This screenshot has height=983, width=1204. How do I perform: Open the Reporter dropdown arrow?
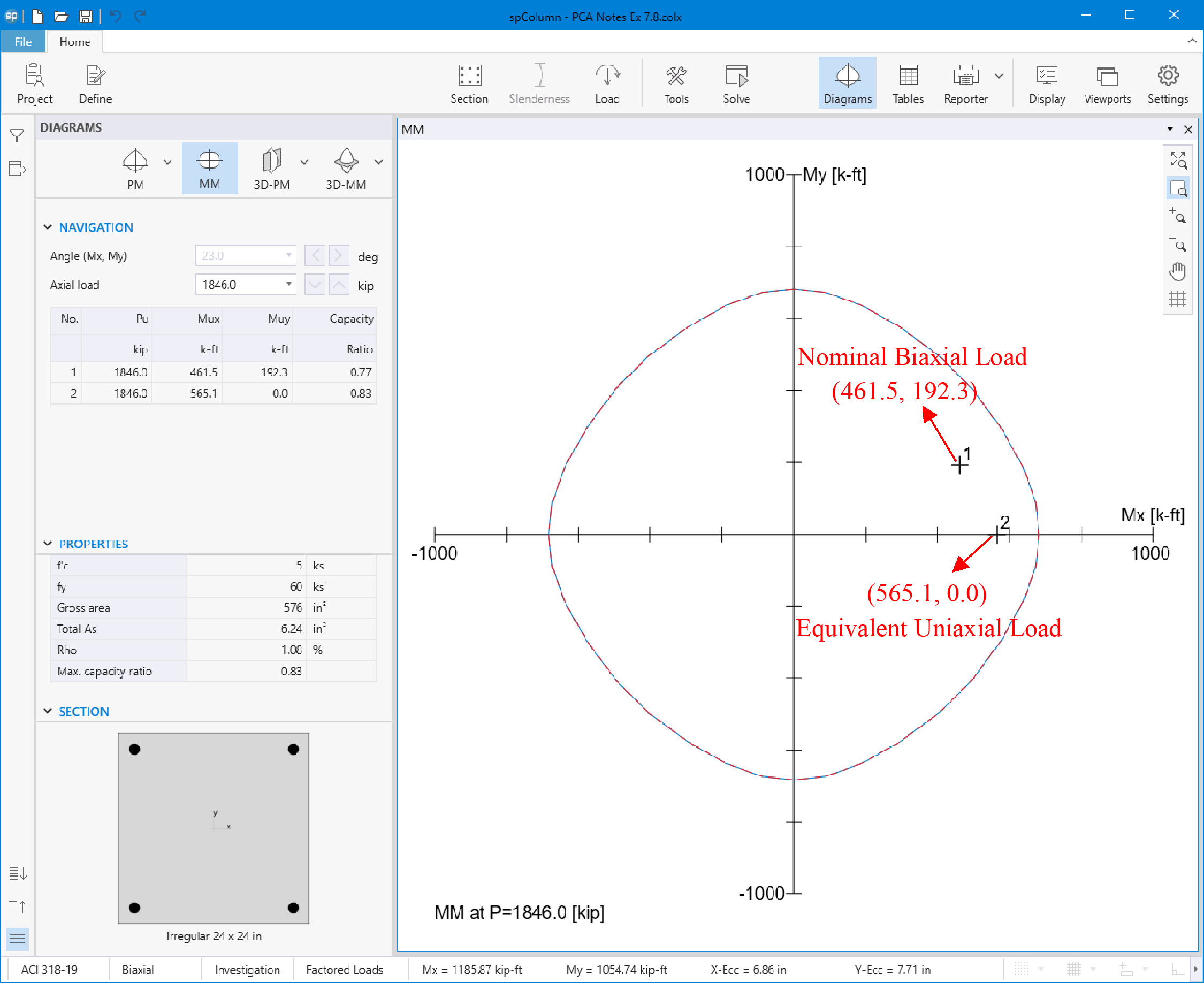[x=999, y=76]
